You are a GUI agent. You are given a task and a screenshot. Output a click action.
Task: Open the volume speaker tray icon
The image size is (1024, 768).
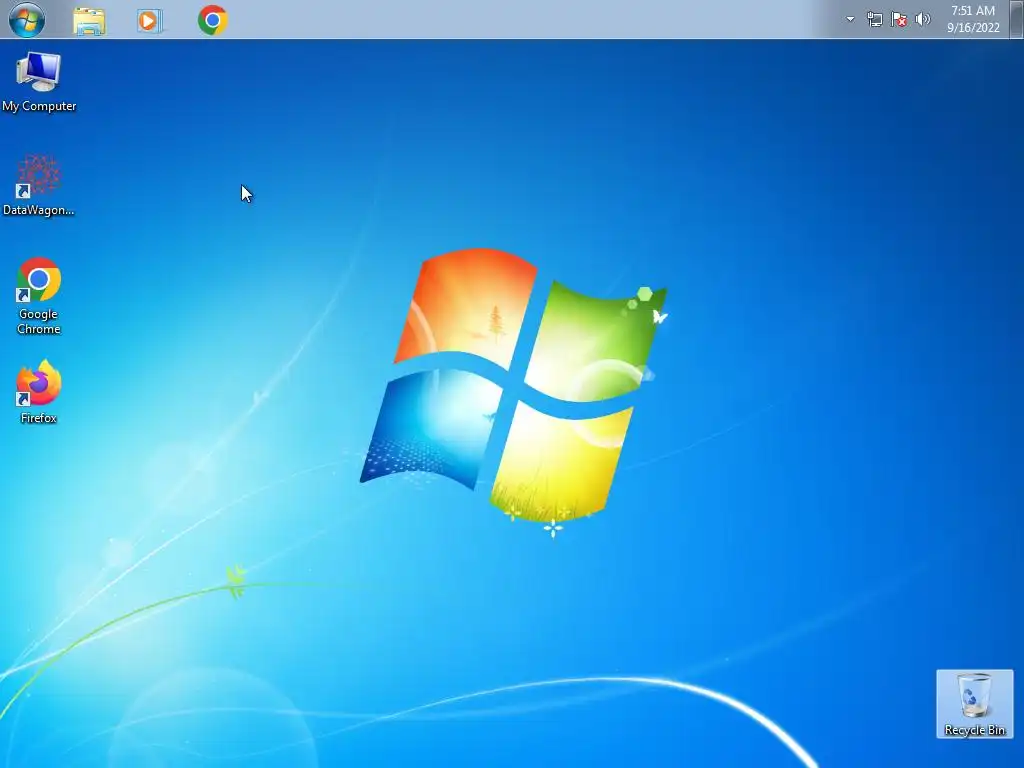923,19
